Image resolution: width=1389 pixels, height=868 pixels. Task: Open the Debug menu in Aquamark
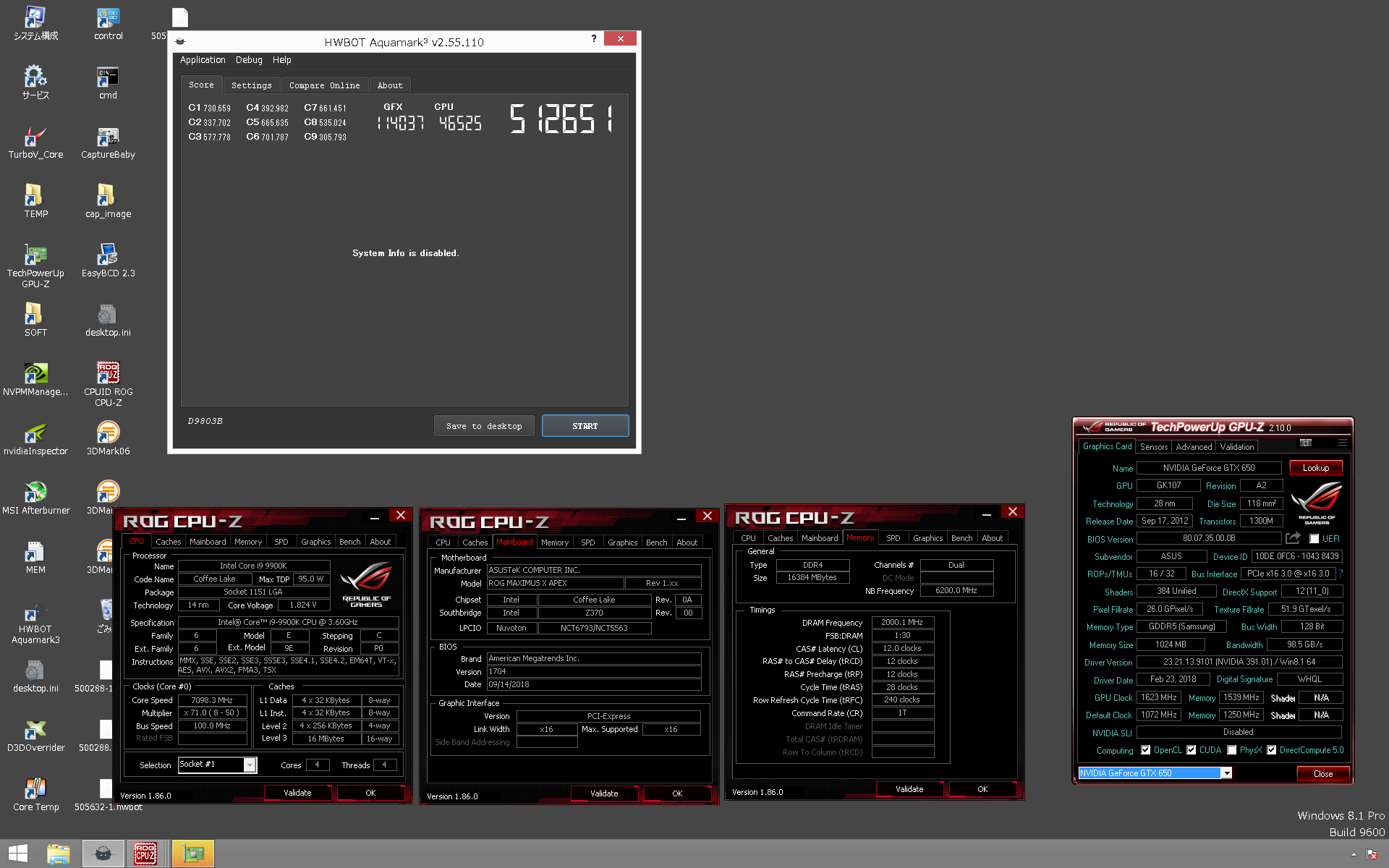[x=249, y=60]
